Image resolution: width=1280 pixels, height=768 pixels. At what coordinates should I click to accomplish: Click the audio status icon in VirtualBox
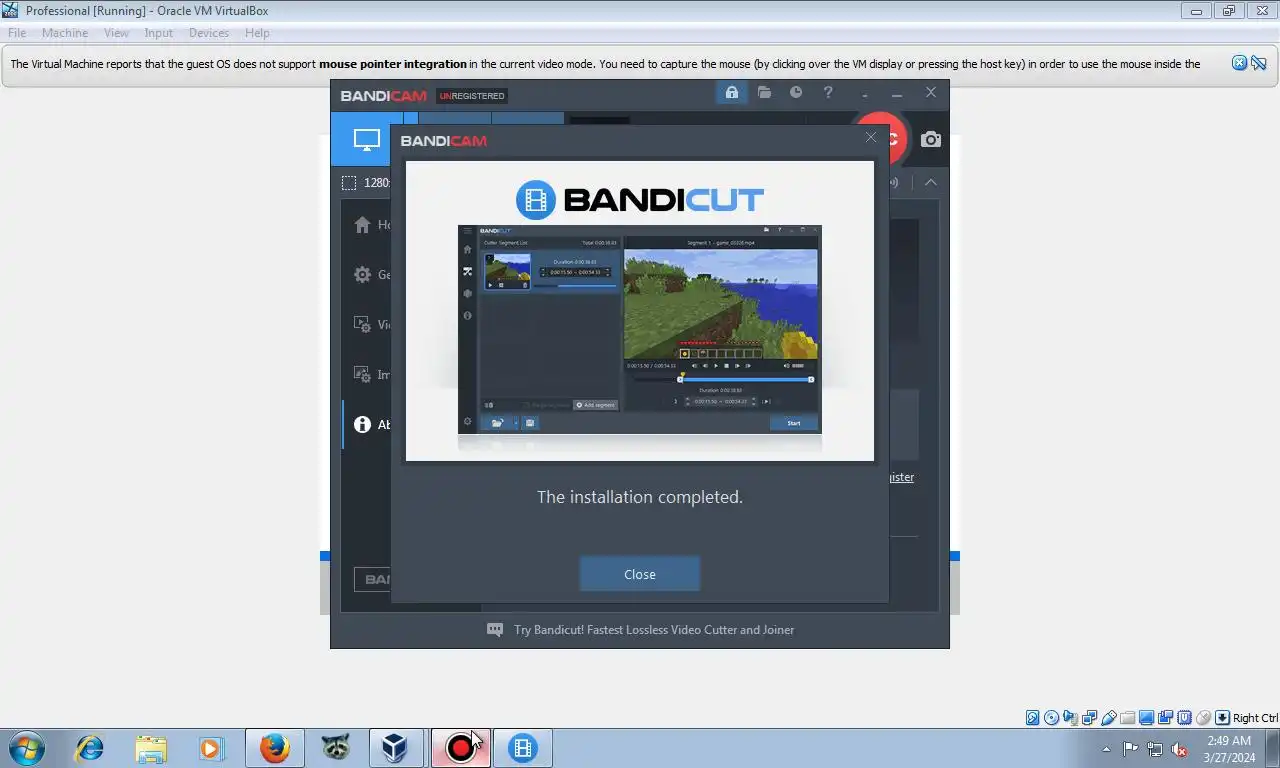[1071, 718]
